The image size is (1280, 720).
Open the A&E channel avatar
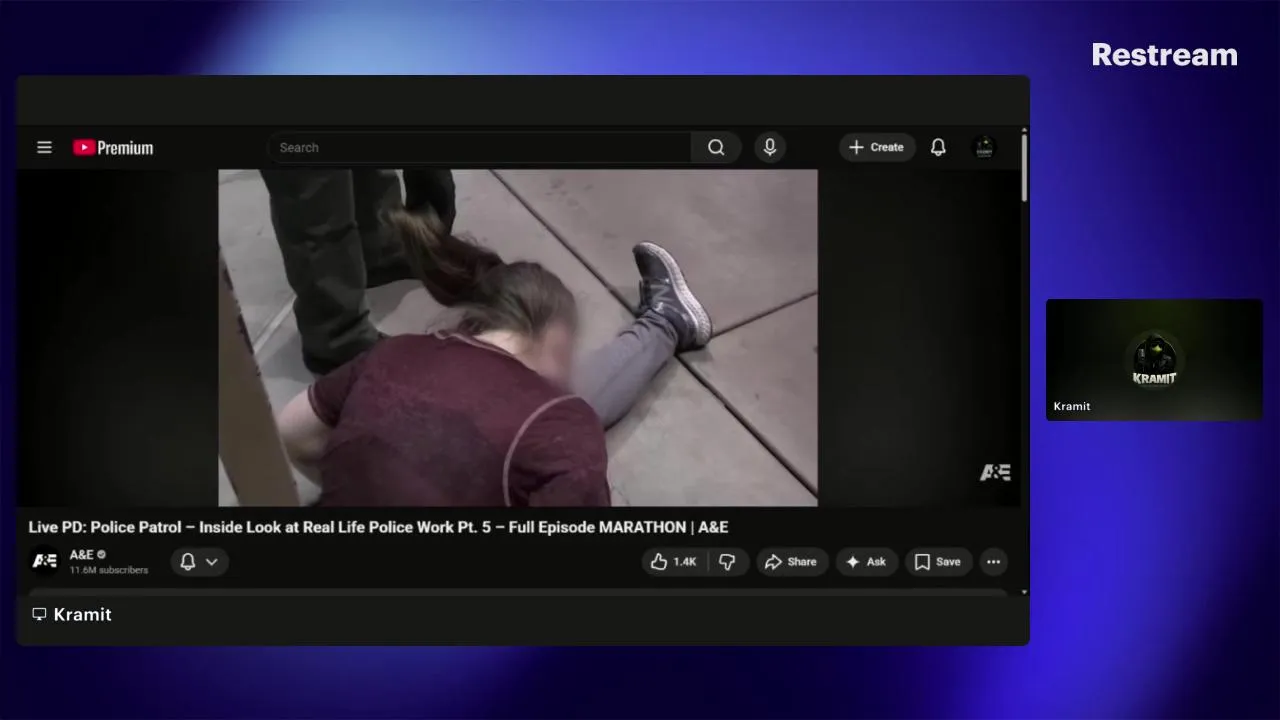click(45, 561)
